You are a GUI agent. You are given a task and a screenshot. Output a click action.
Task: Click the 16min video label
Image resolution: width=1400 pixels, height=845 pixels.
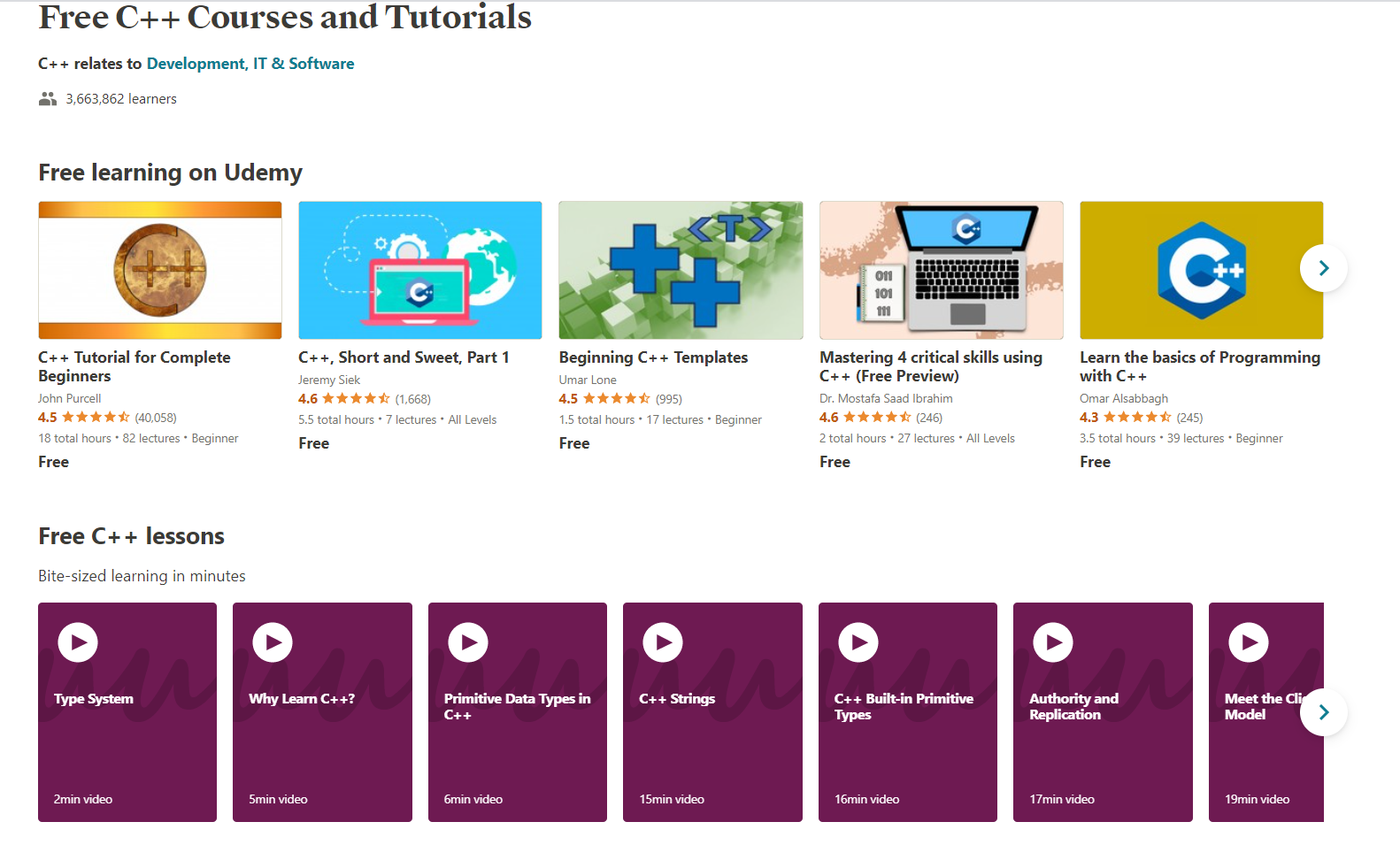click(866, 800)
